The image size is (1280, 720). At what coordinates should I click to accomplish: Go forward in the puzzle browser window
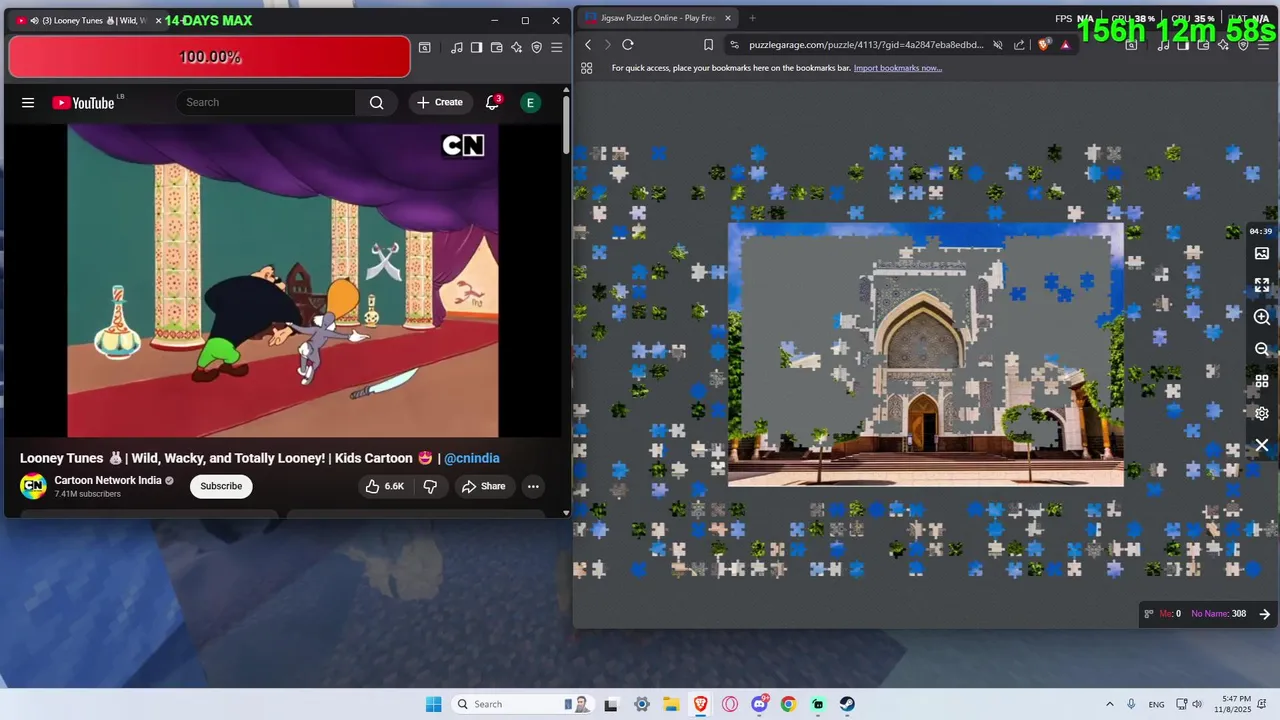click(607, 45)
